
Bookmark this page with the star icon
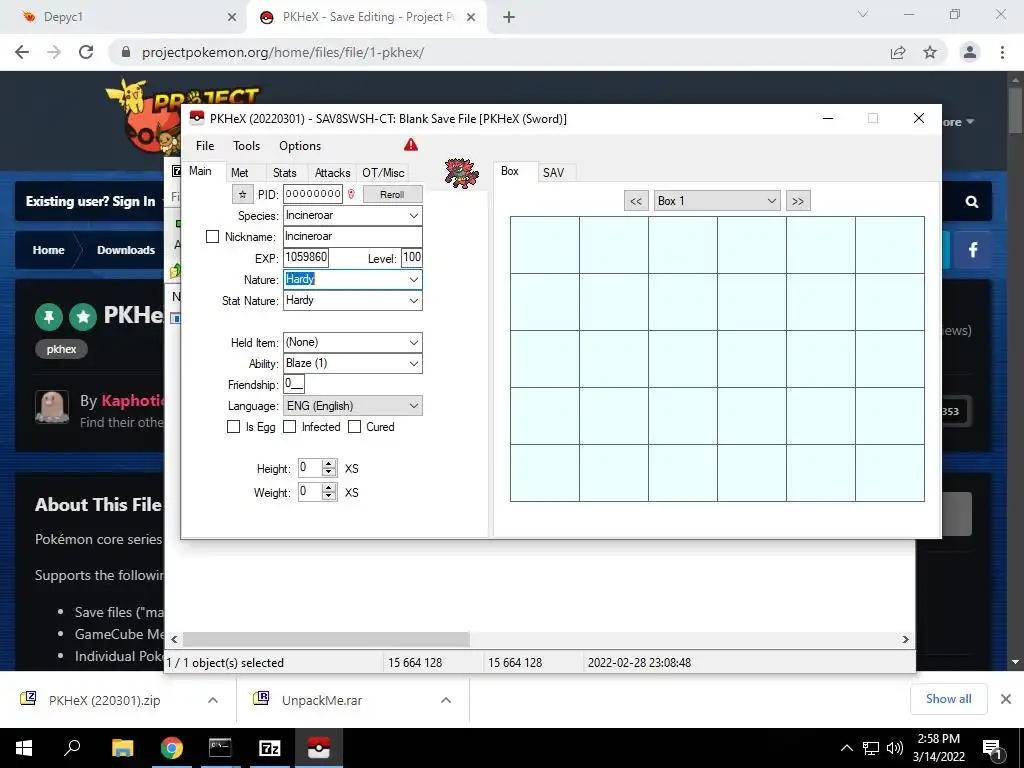click(x=930, y=52)
